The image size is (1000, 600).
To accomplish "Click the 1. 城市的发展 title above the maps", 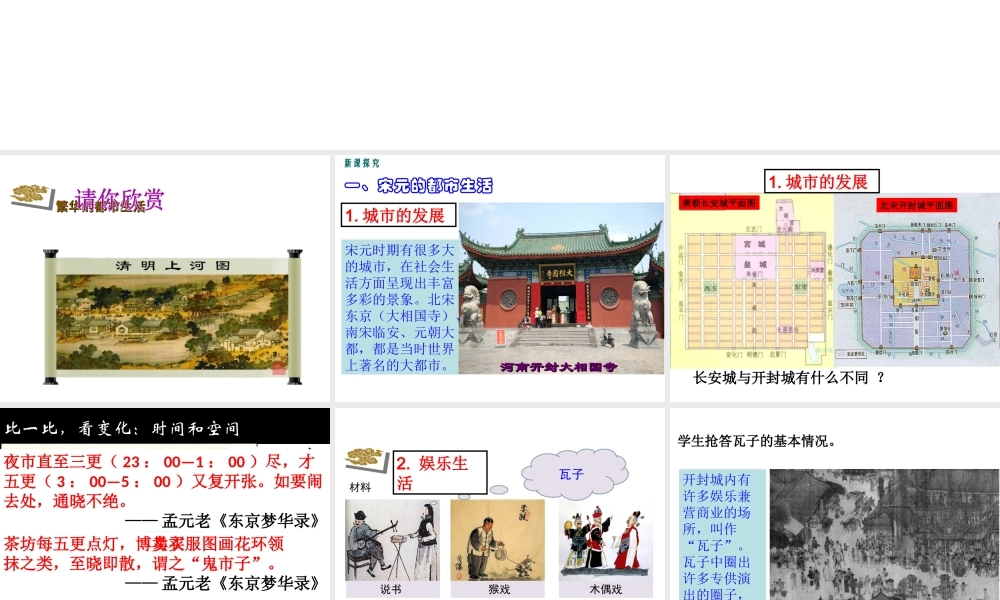I will pyautogui.click(x=821, y=182).
